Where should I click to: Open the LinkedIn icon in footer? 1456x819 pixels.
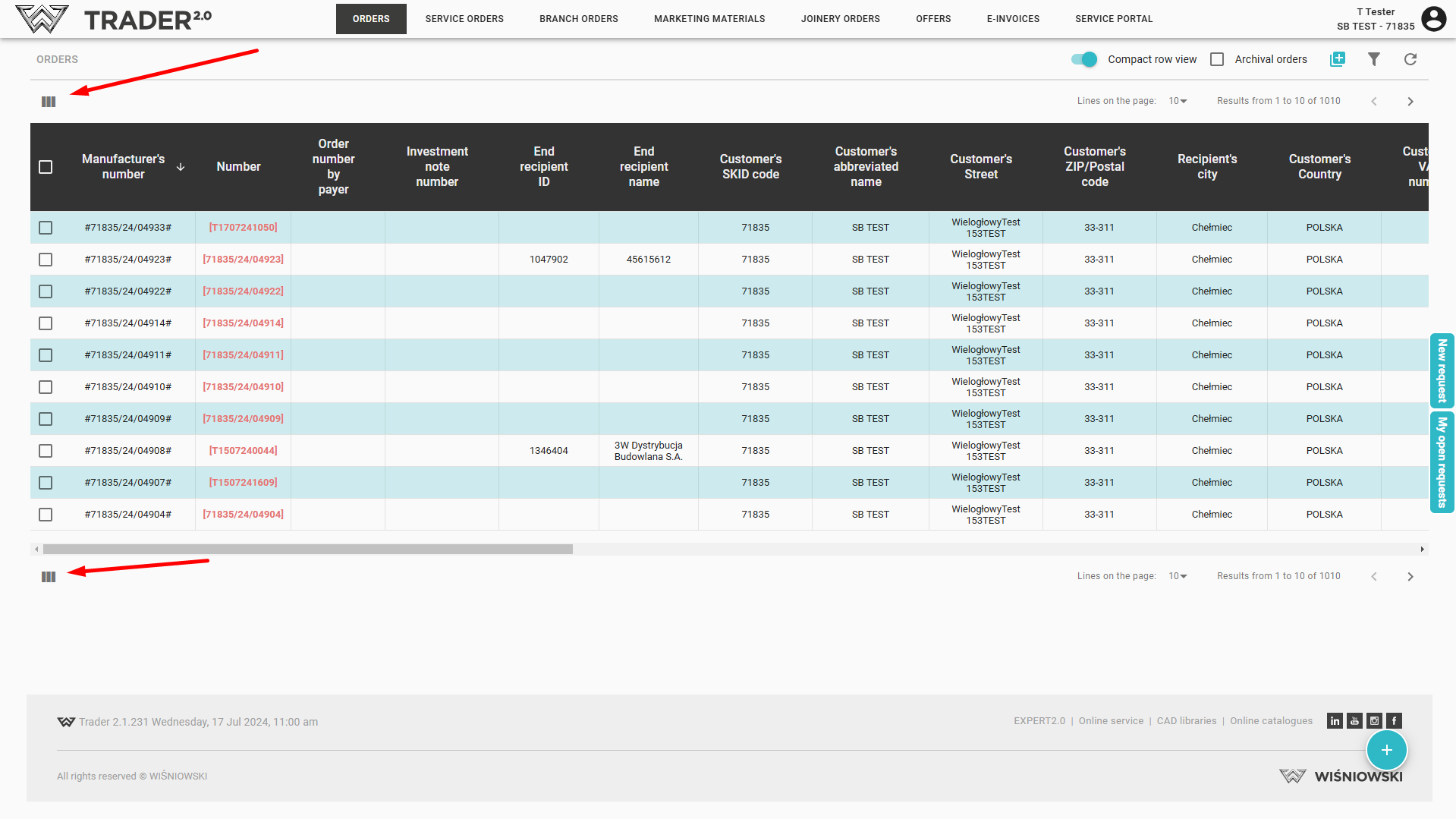pyautogui.click(x=1335, y=720)
